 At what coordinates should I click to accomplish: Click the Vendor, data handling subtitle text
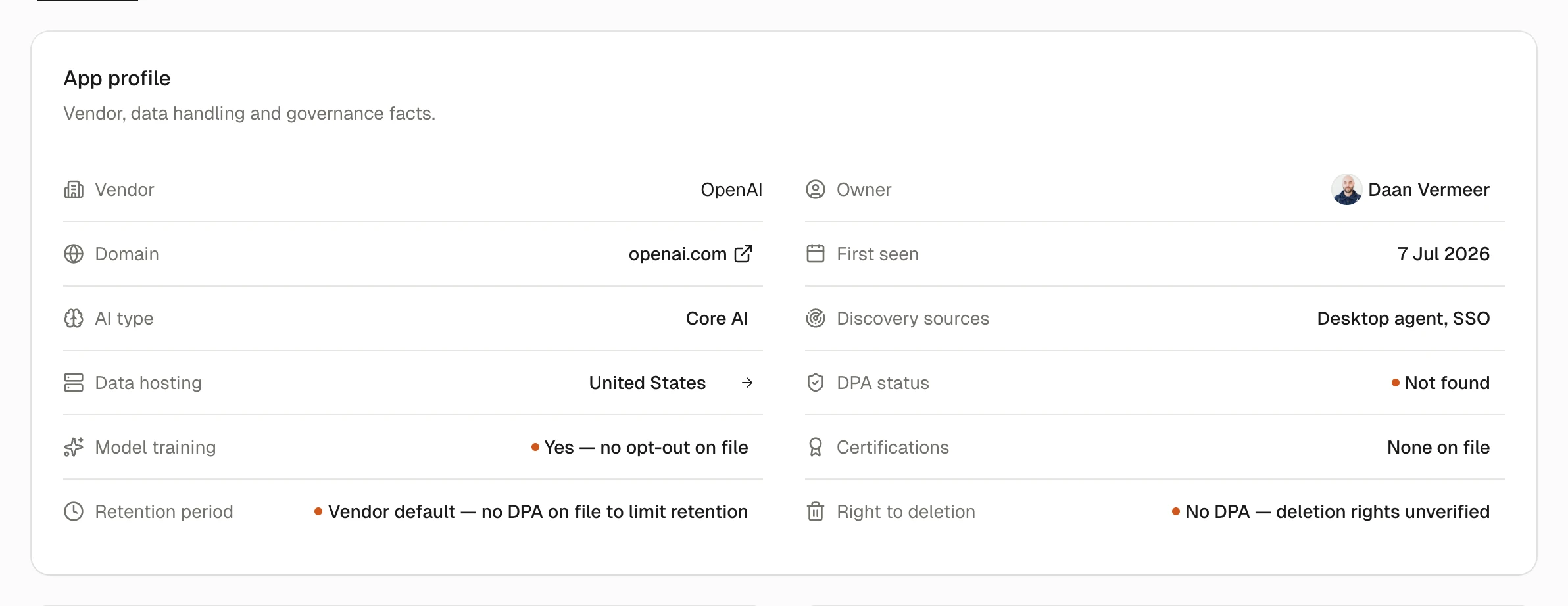tap(249, 114)
